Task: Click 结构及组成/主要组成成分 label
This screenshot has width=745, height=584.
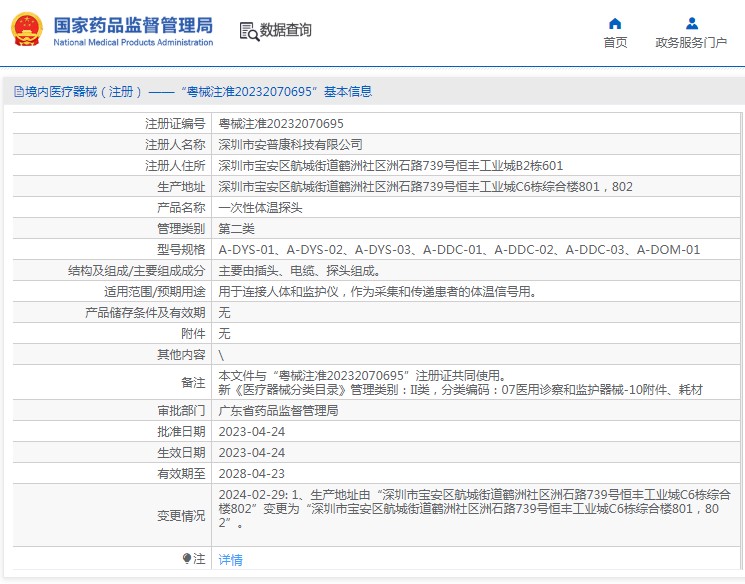Action: pyautogui.click(x=136, y=271)
